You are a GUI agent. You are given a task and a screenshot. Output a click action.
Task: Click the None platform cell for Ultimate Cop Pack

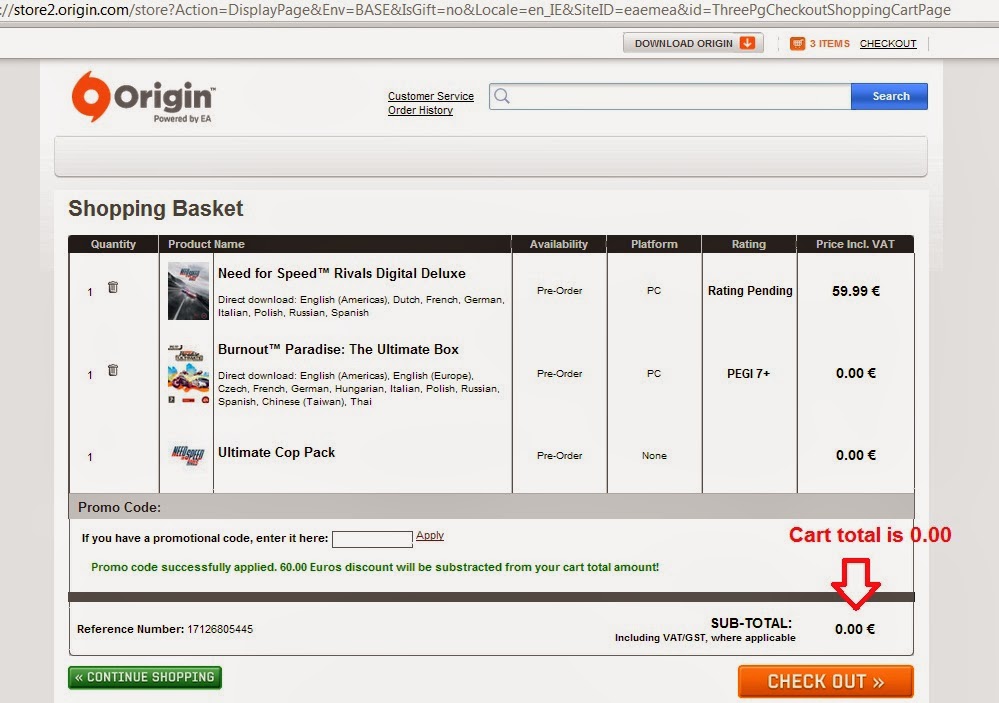pyautogui.click(x=654, y=456)
